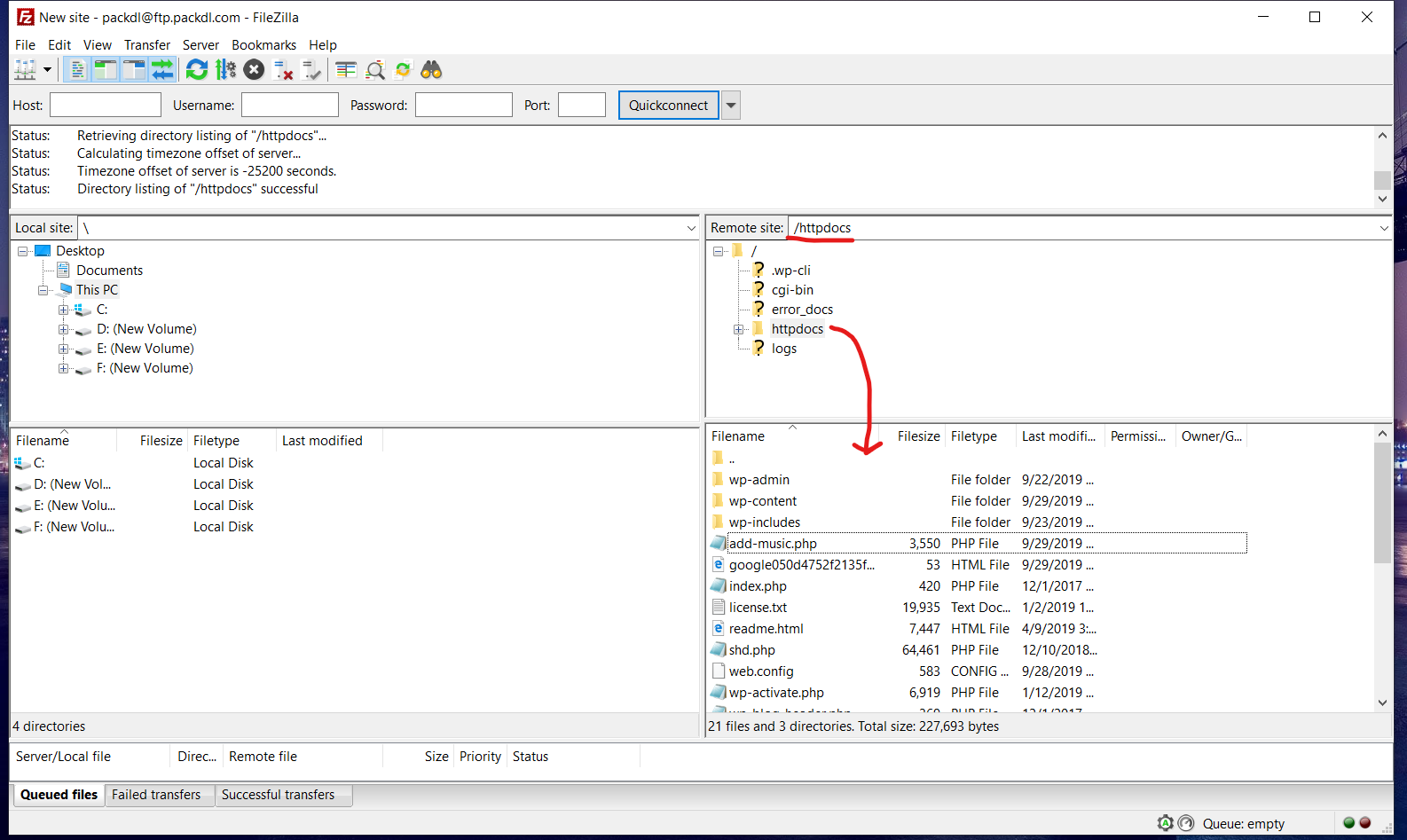Toggle local directory tree display
Viewport: 1407px width, 840px height.
point(106,70)
